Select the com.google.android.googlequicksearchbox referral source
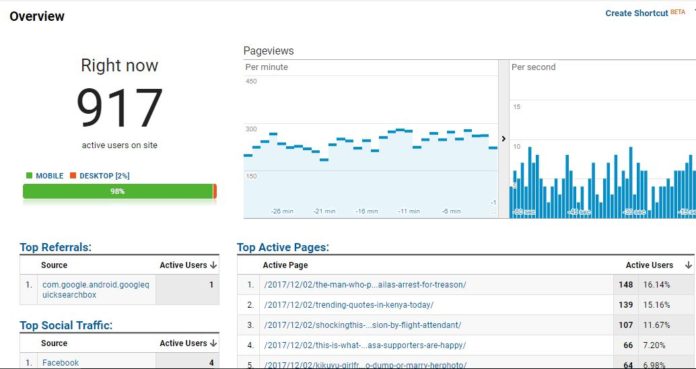The height and width of the screenshot is (369, 696). click(96, 290)
